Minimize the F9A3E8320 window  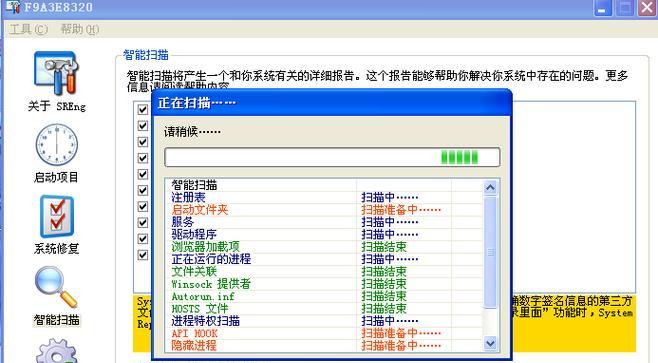click(603, 8)
